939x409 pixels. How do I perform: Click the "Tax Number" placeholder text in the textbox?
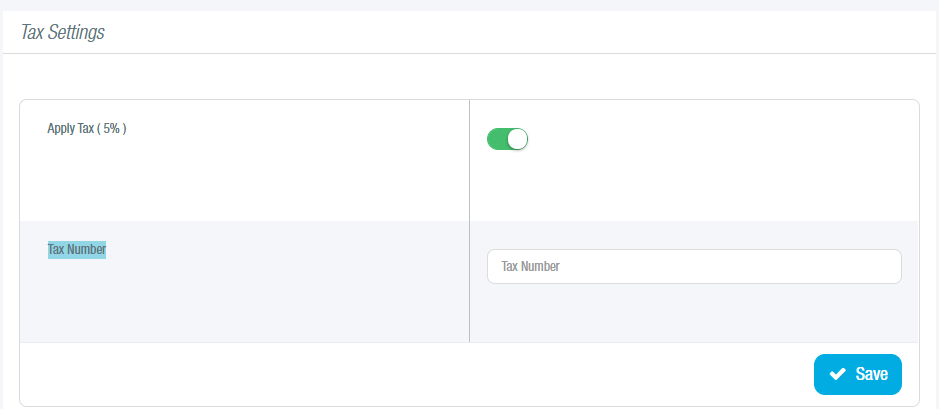[x=530, y=267]
